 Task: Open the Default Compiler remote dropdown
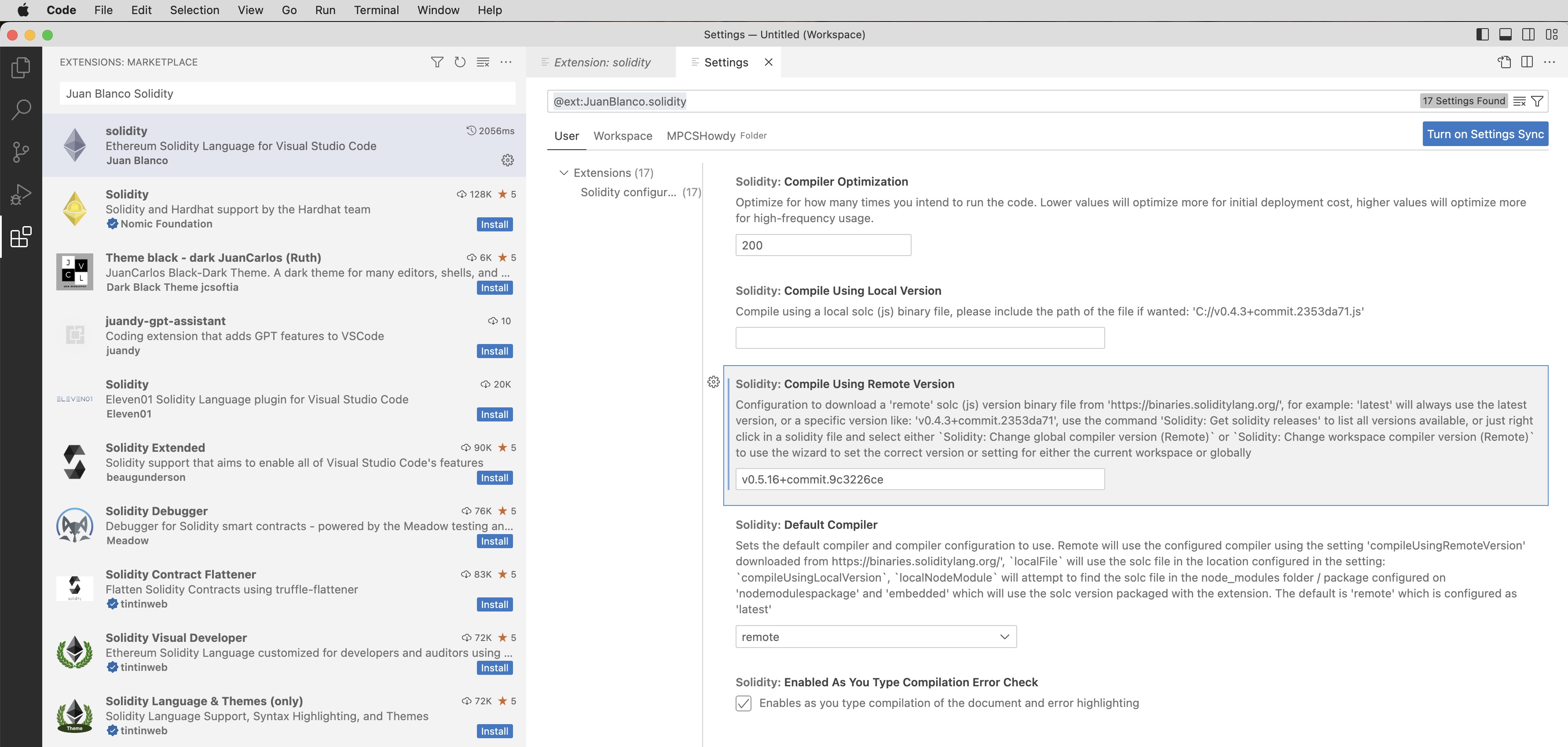876,637
